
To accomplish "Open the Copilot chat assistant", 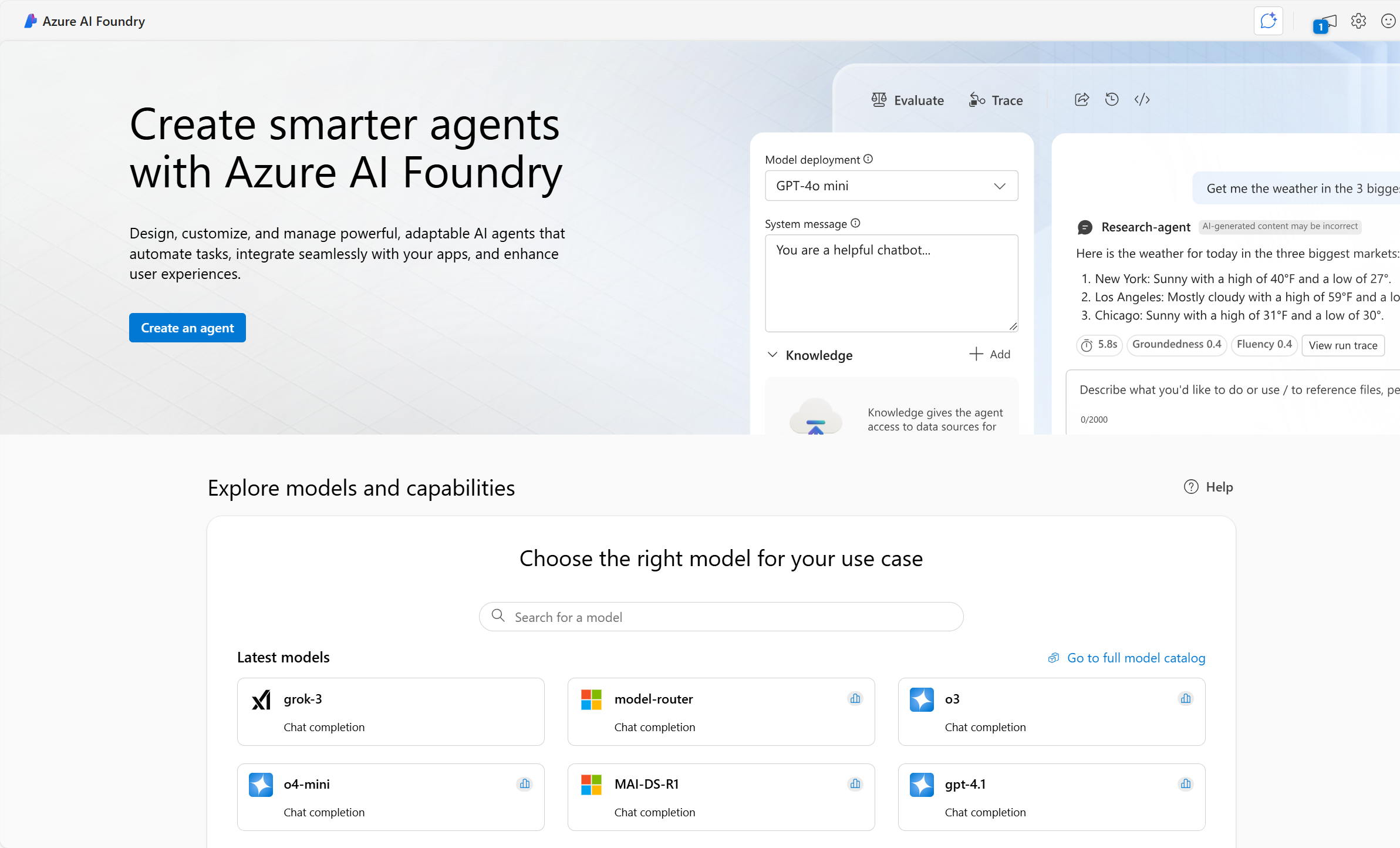I will coord(1269,21).
